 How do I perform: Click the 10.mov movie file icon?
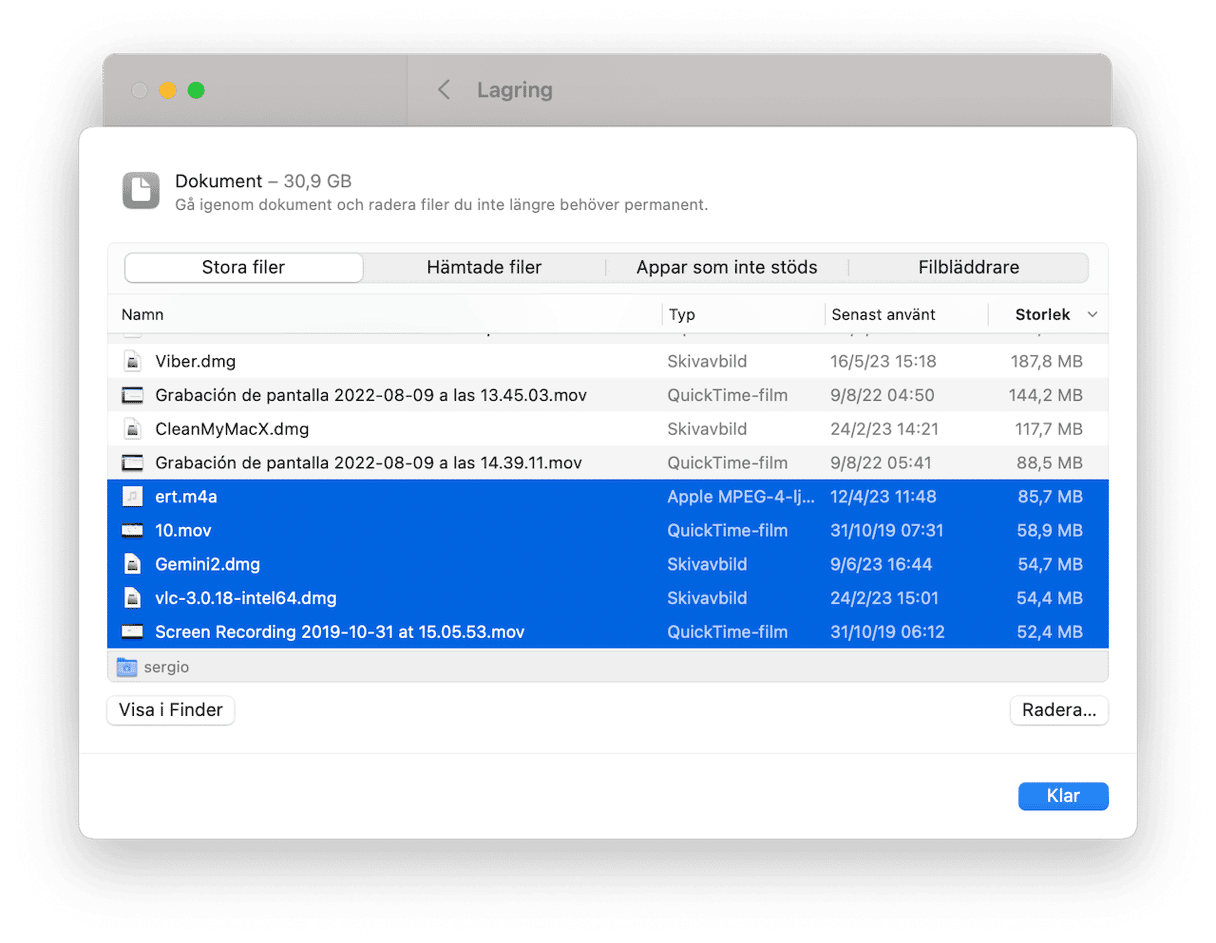132,531
